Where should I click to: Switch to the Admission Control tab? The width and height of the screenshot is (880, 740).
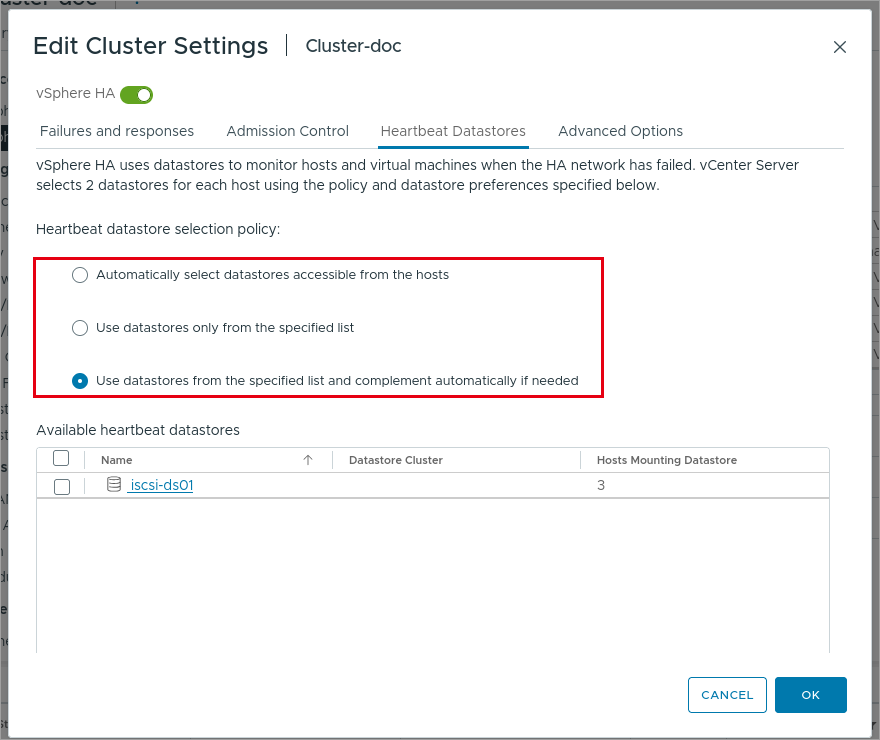[287, 131]
